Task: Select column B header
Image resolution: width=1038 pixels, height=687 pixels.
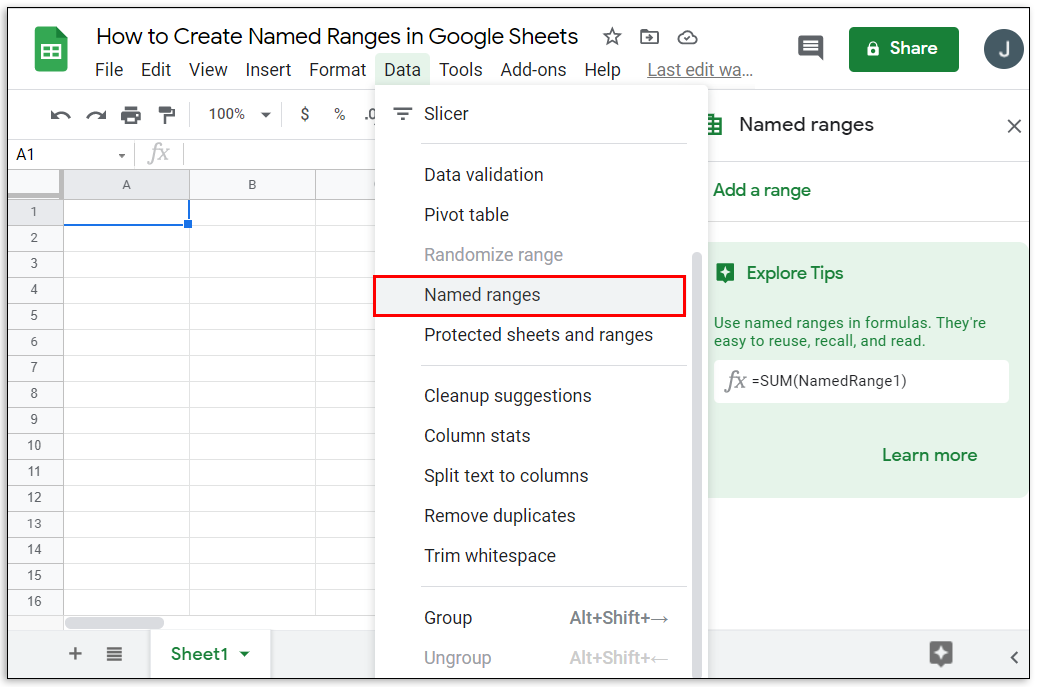Action: (252, 185)
